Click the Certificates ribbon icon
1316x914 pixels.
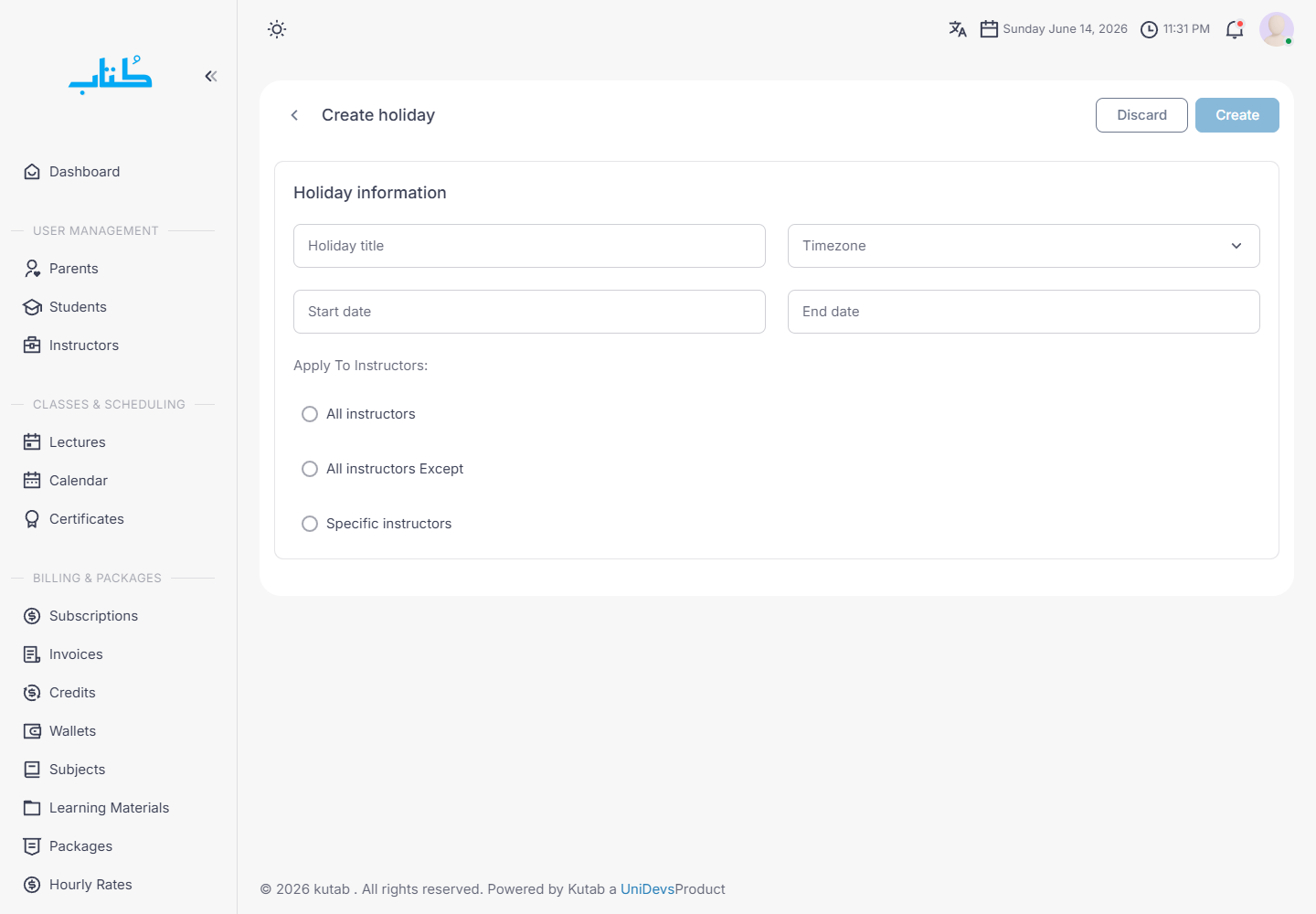tap(32, 519)
